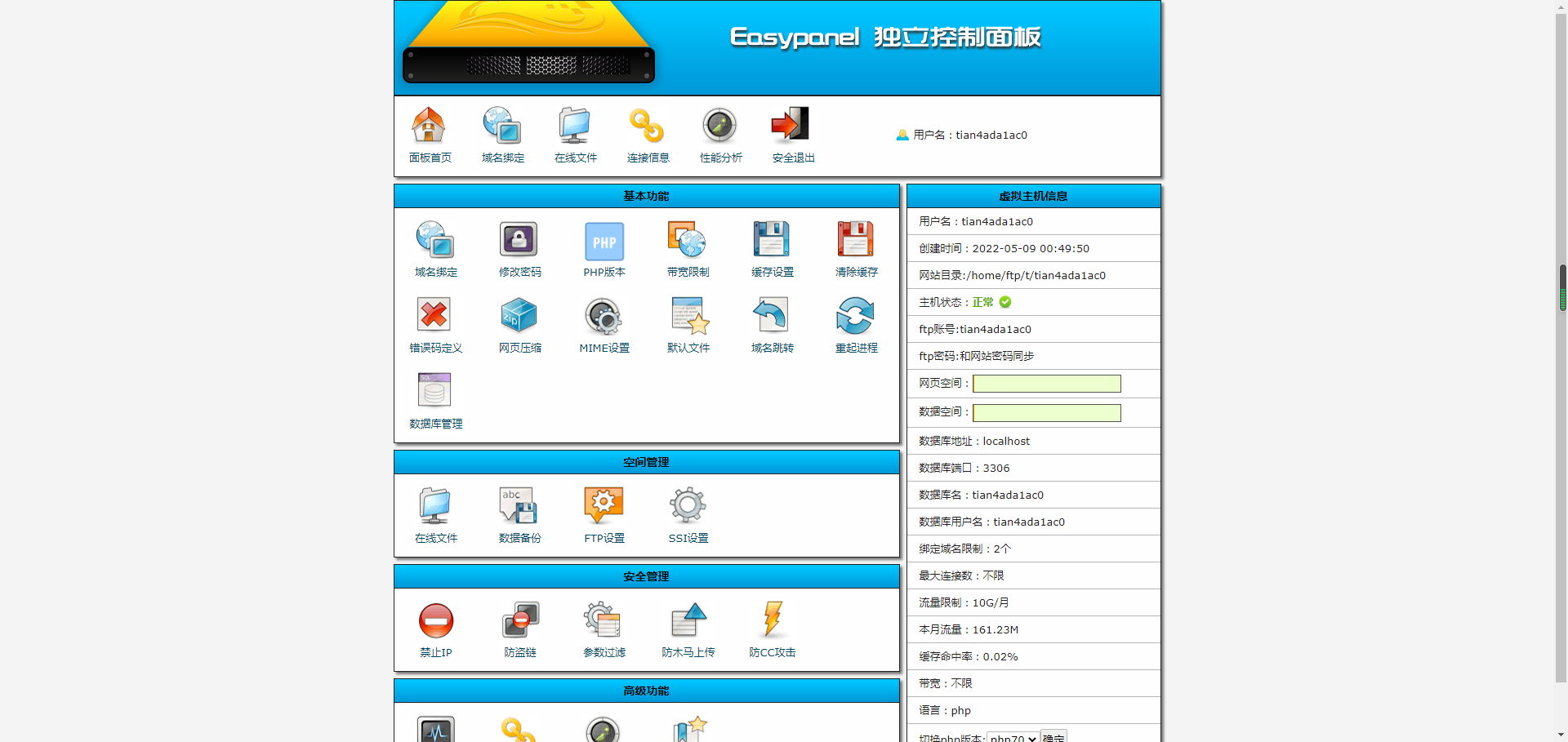The width and height of the screenshot is (1568, 742).
Task: Click the 数据库地址：localhost row
Action: pos(1034,441)
